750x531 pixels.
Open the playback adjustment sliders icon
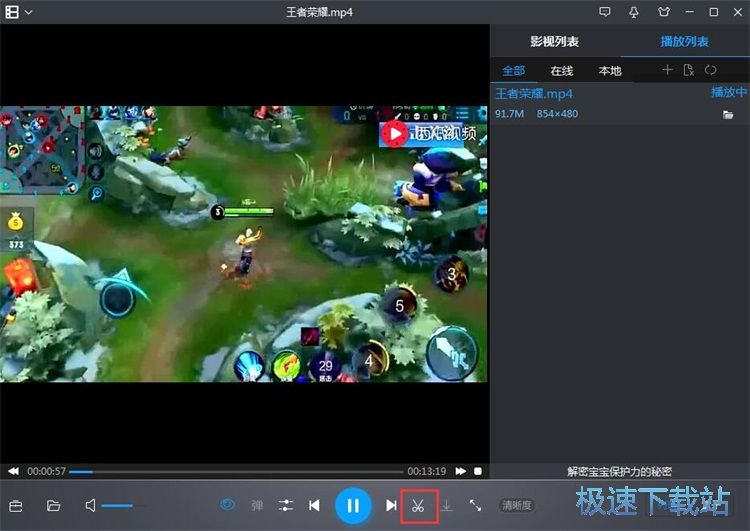pyautogui.click(x=286, y=506)
